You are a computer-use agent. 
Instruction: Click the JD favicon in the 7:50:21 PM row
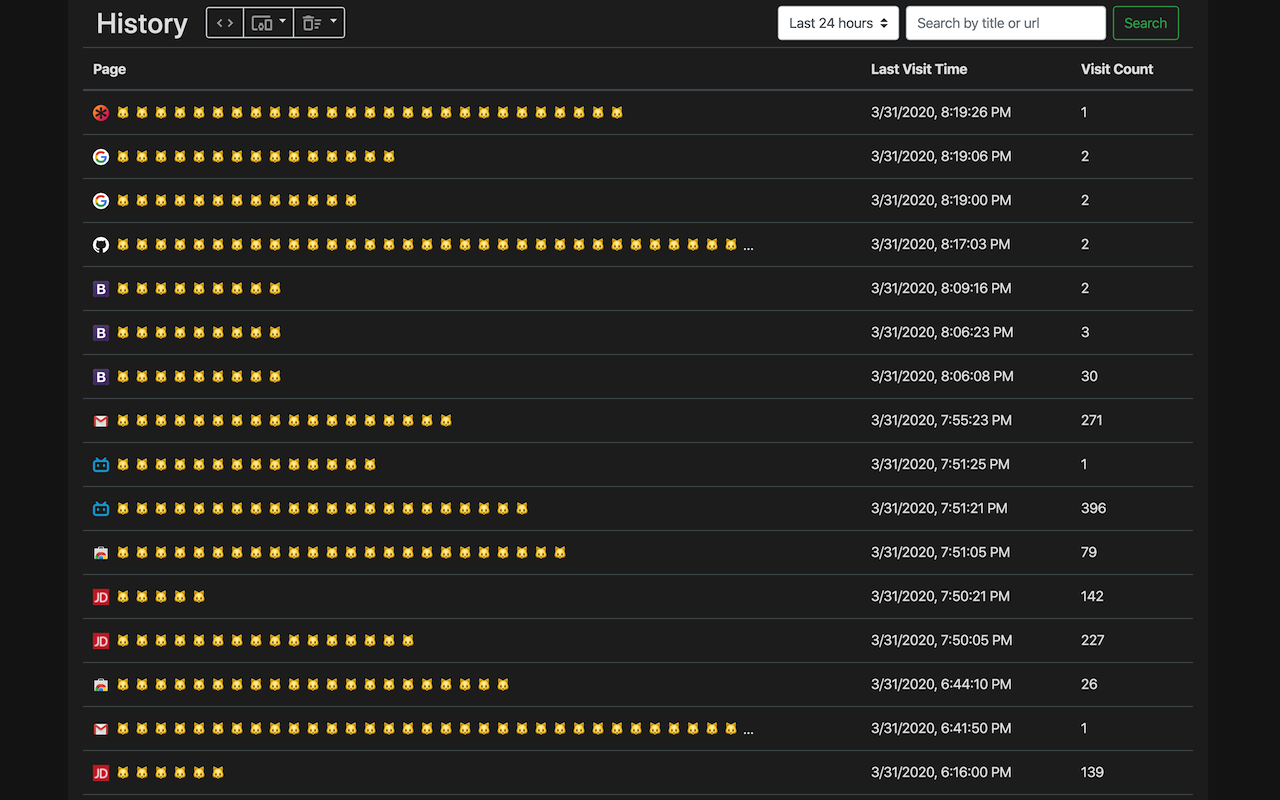coord(101,597)
